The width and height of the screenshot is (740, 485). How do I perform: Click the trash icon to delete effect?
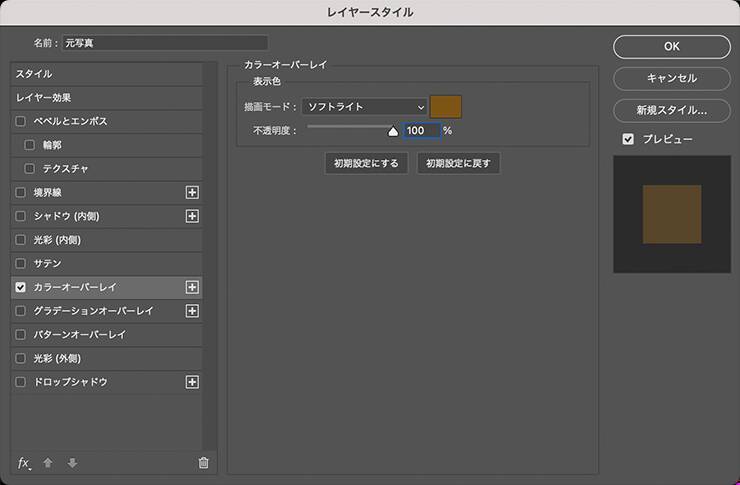(x=204, y=462)
